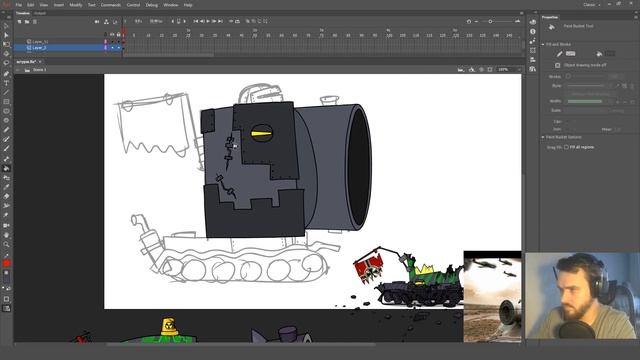Click the New Folder icon in timeline
Viewport: 640px width, 360px height.
pos(27,22)
